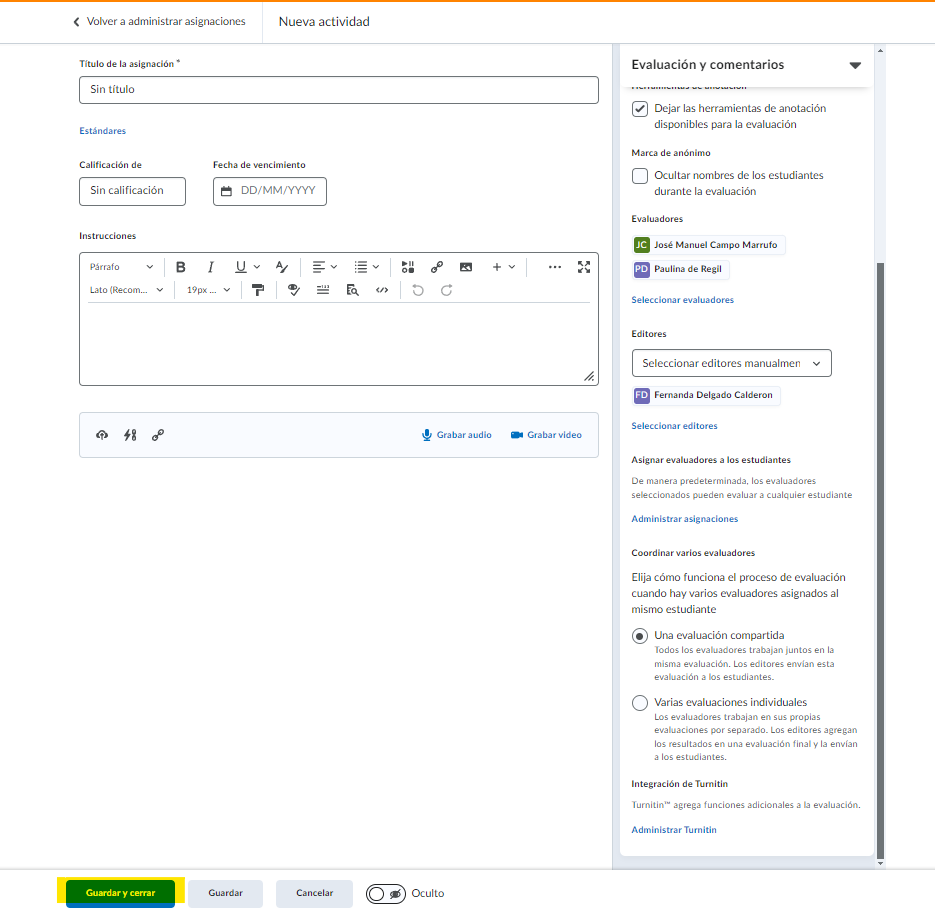Screen dimensions: 935x916
Task: Click the format painter icon
Action: coord(258,290)
